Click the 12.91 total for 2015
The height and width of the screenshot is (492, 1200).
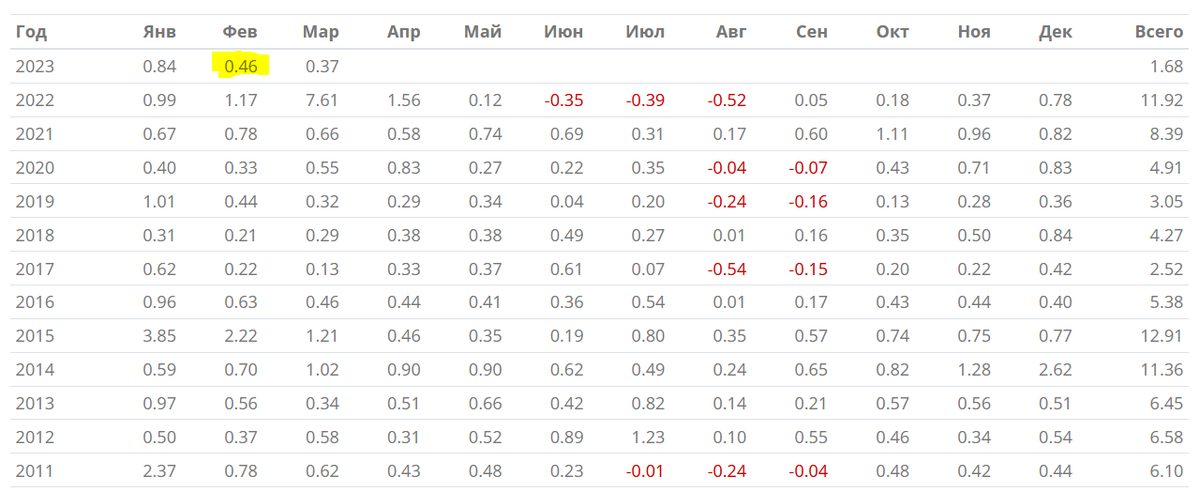[1162, 336]
